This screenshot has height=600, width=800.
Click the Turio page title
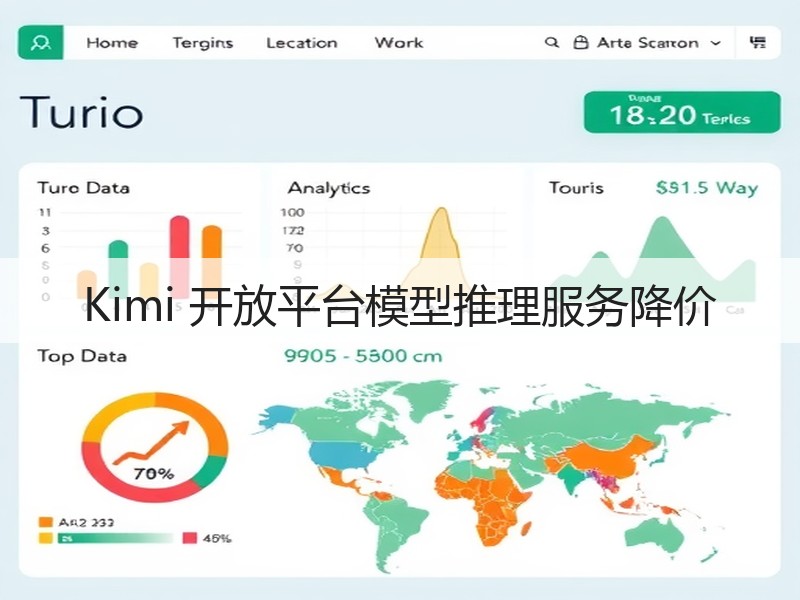coord(81,112)
